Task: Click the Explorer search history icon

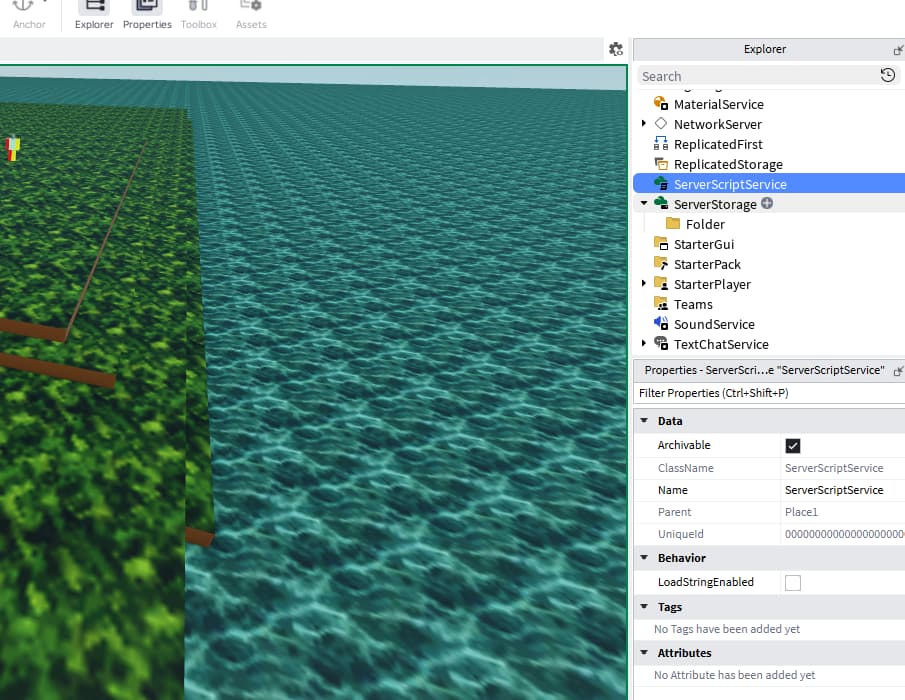Action: (x=888, y=76)
